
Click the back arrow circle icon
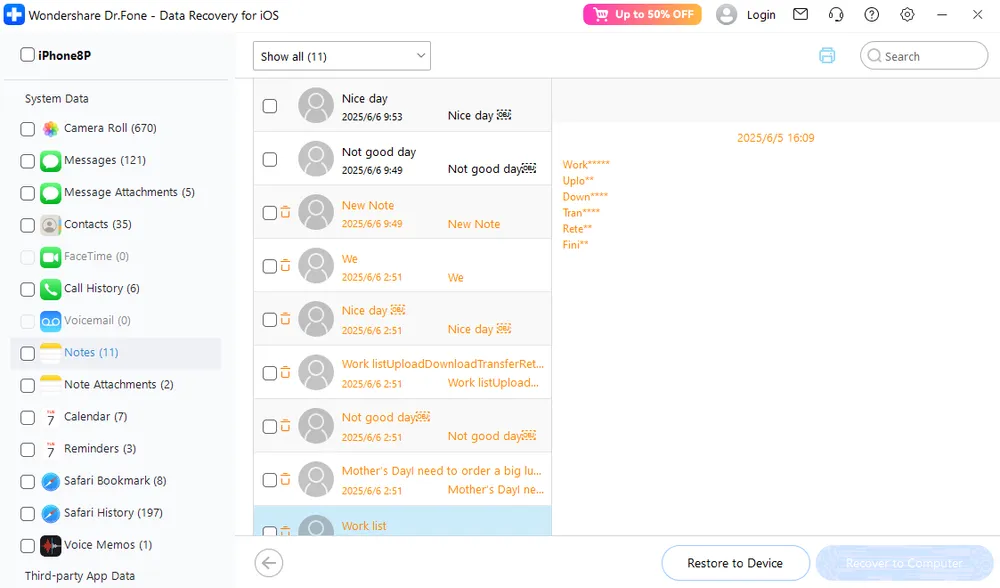click(x=268, y=563)
